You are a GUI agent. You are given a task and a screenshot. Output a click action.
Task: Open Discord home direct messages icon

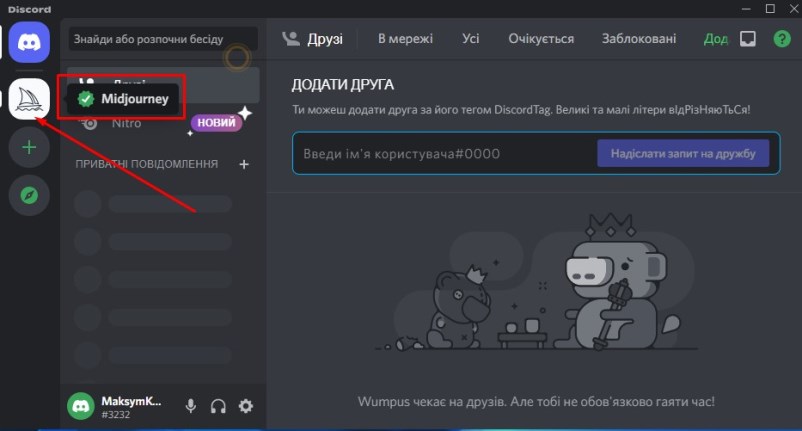[29, 42]
